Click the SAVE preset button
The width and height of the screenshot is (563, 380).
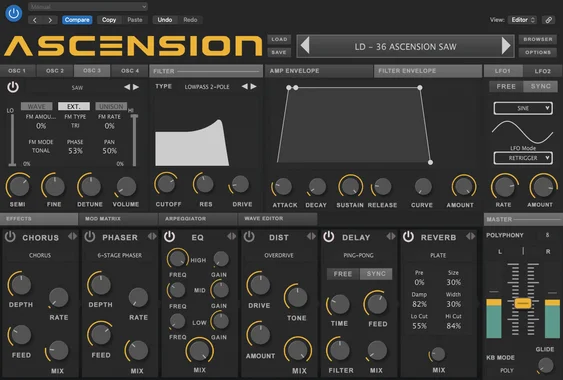click(x=279, y=52)
